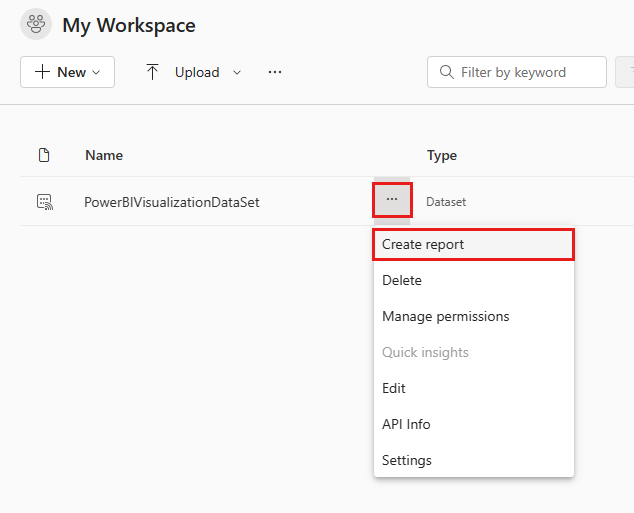Screen dimensions: 634x513
Task: Click the Dataset type cell
Action: pos(446,202)
